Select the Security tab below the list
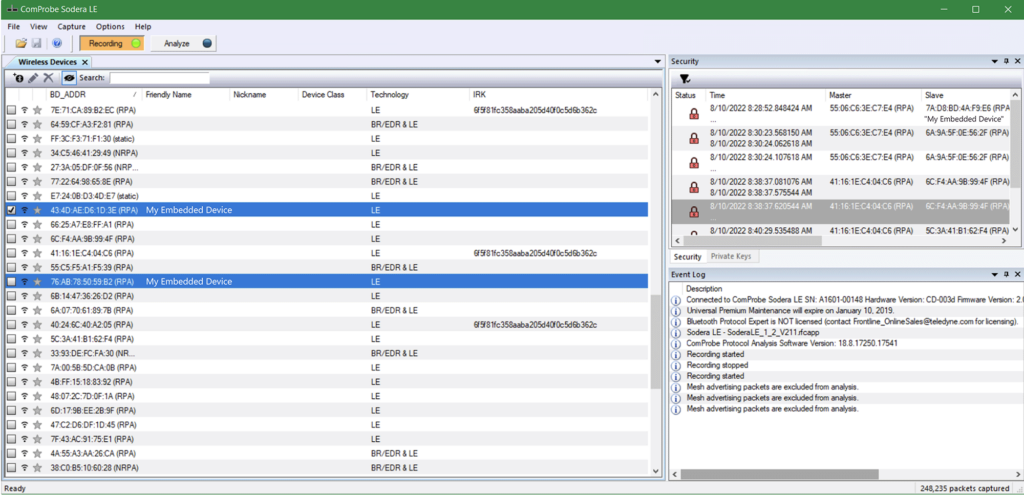 click(x=687, y=257)
